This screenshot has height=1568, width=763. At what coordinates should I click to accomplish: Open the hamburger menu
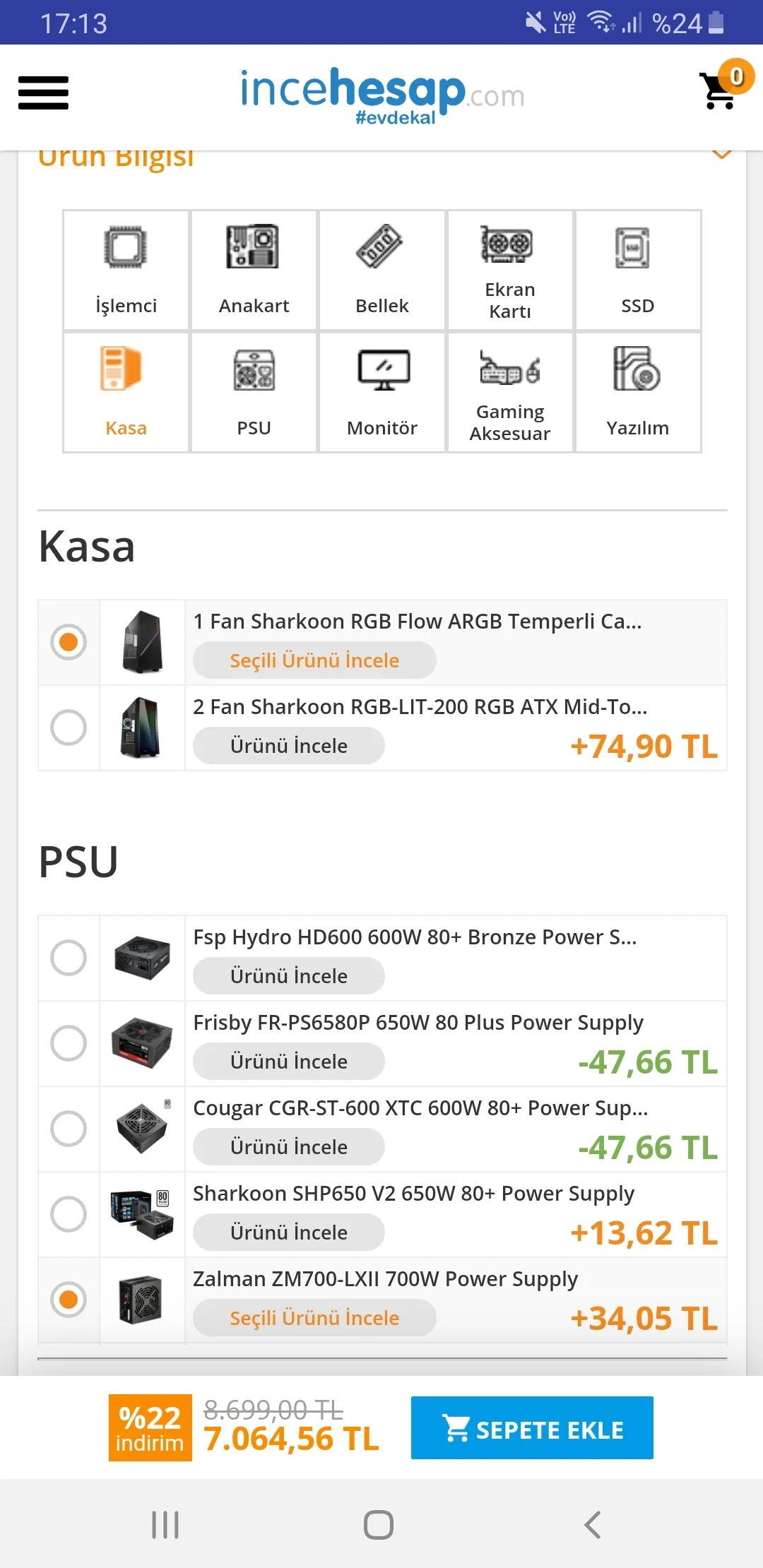[x=43, y=93]
